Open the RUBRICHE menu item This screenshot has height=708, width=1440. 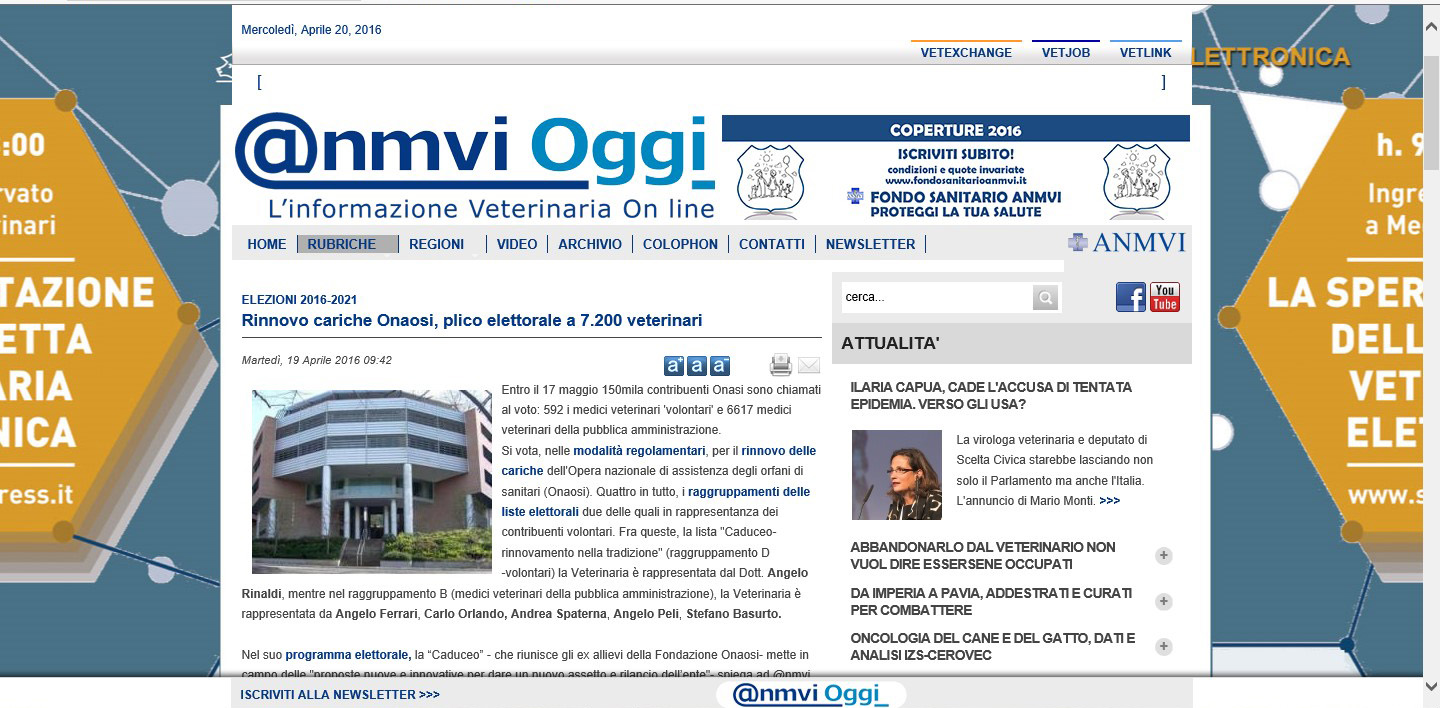(x=347, y=244)
